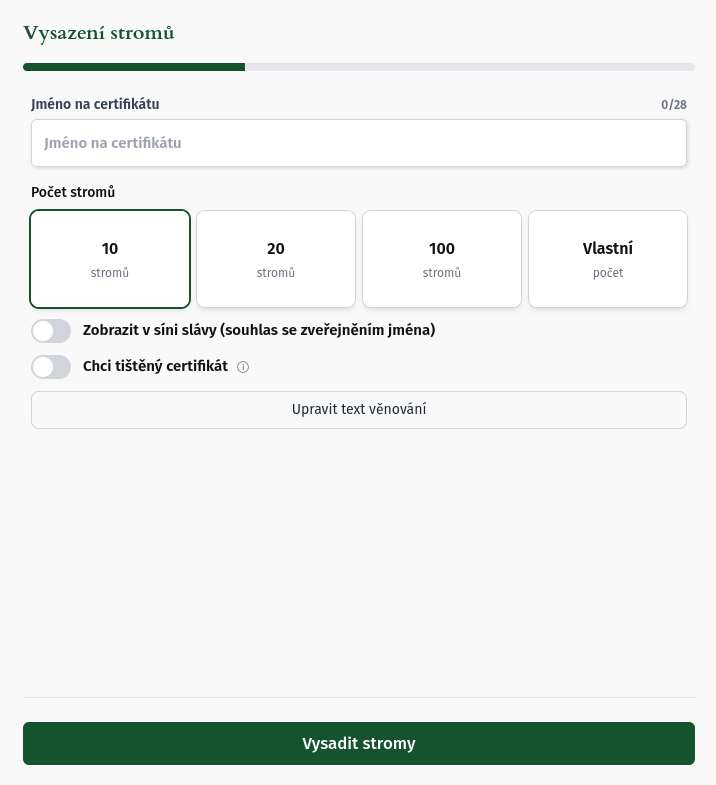
Task: Toggle the printed certificate switch
Action: [51, 367]
